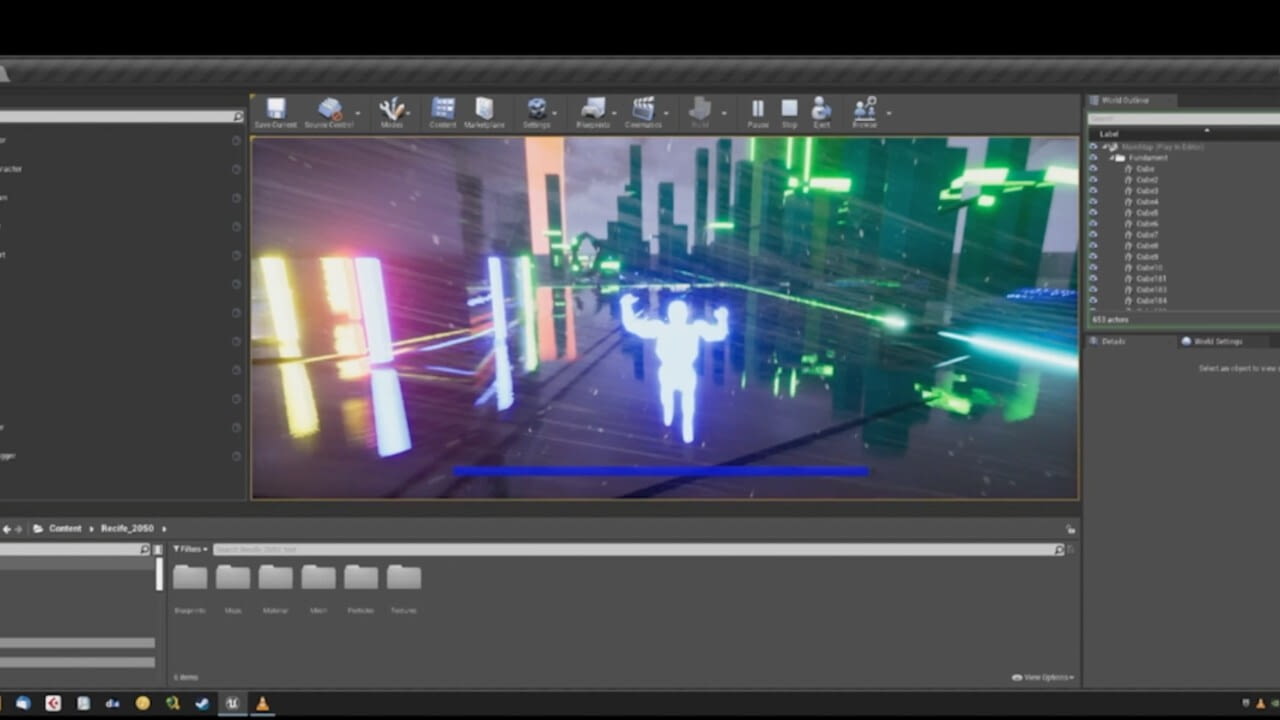The height and width of the screenshot is (720, 1280).
Task: Click the VLC cone icon in the taskbar
Action: [x=262, y=703]
